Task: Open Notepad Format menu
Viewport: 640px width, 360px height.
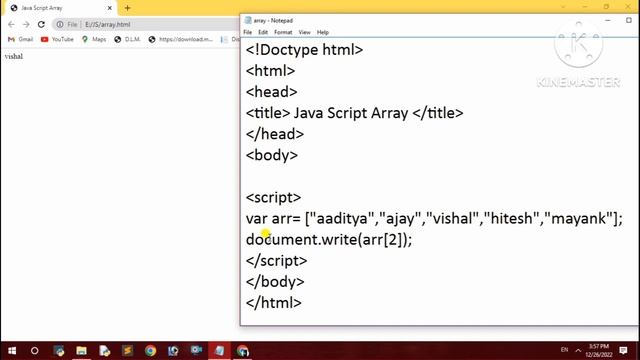Action: point(283,32)
